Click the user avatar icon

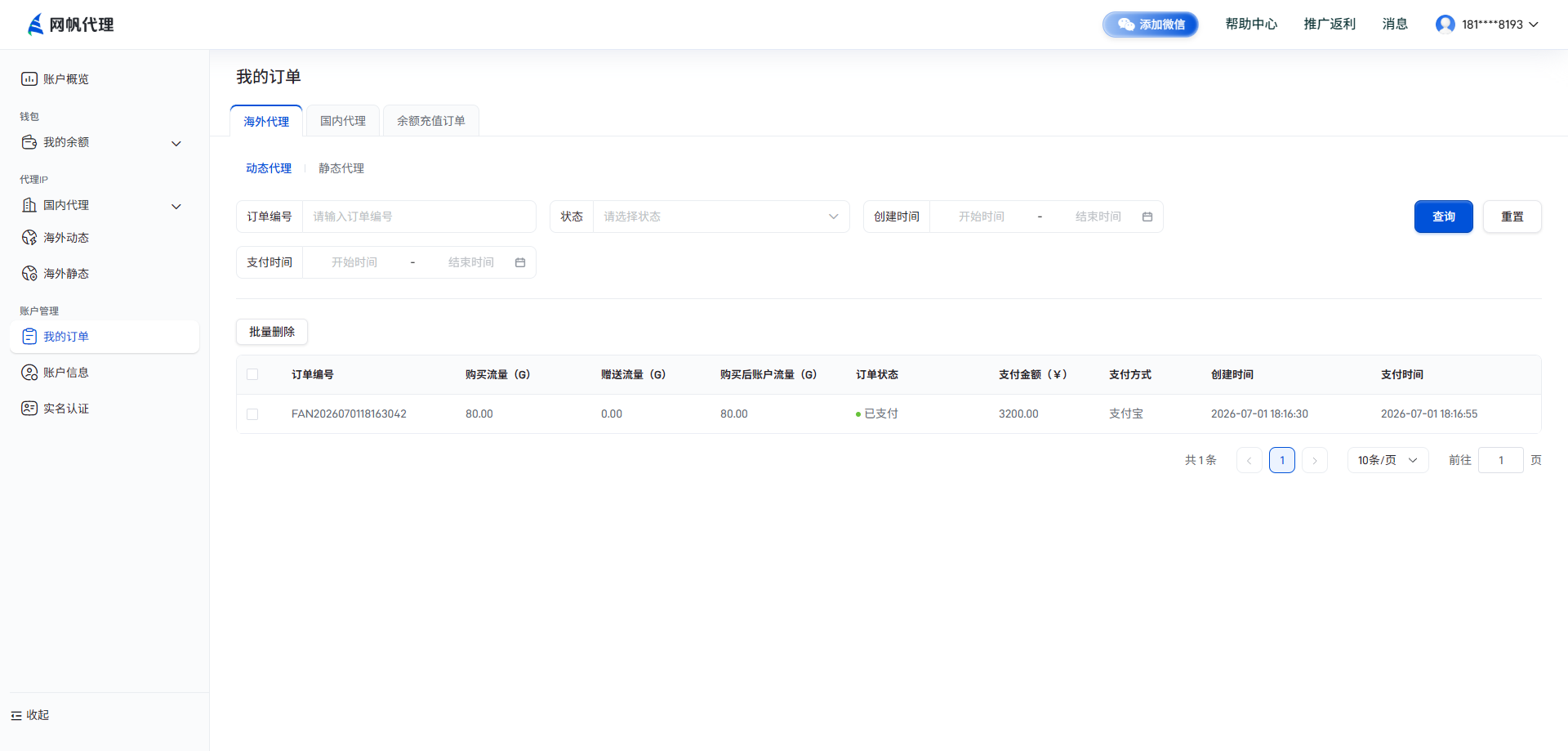(x=1445, y=25)
